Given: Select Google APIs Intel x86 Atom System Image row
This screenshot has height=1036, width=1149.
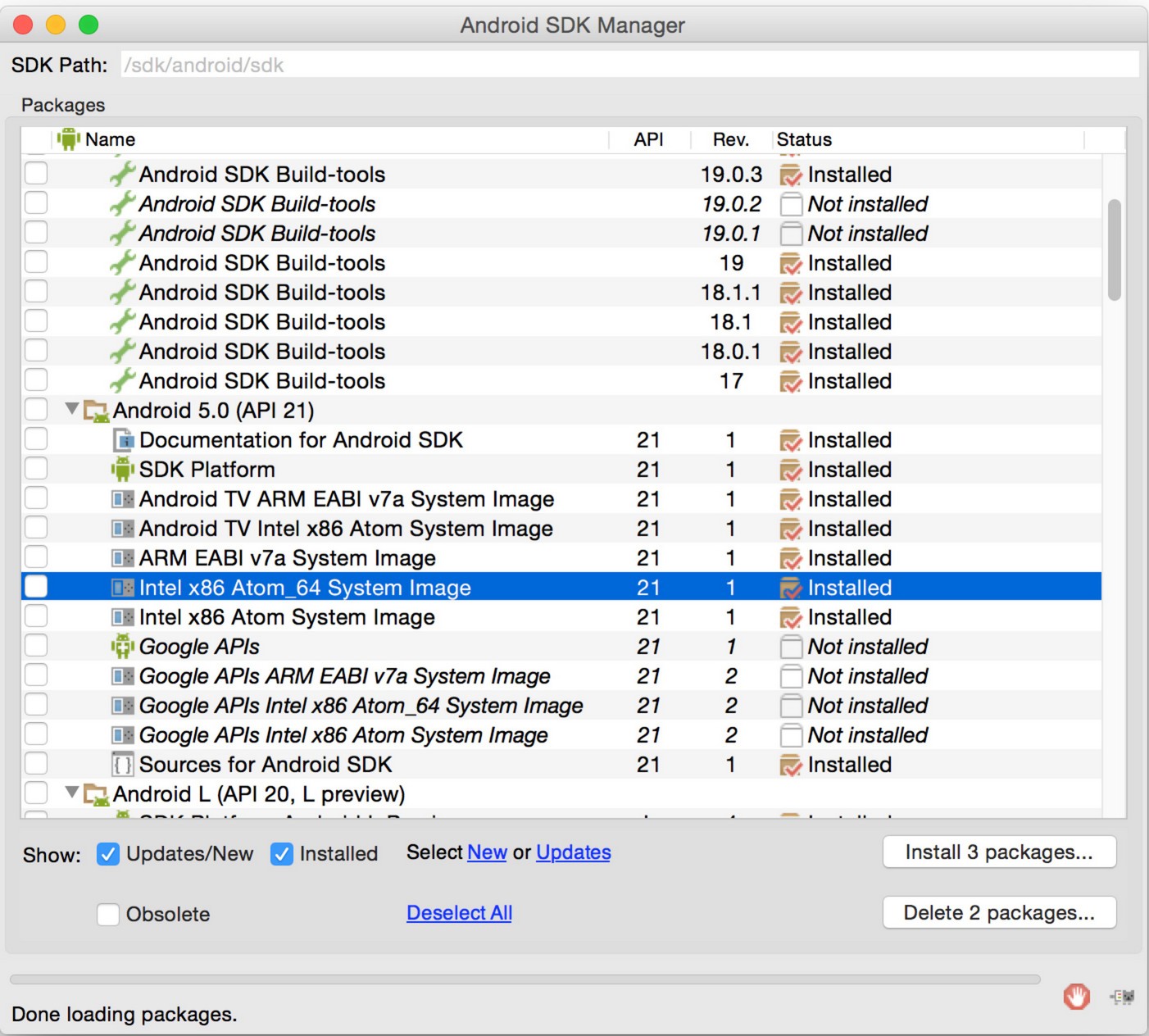Looking at the screenshot, I should (561, 735).
